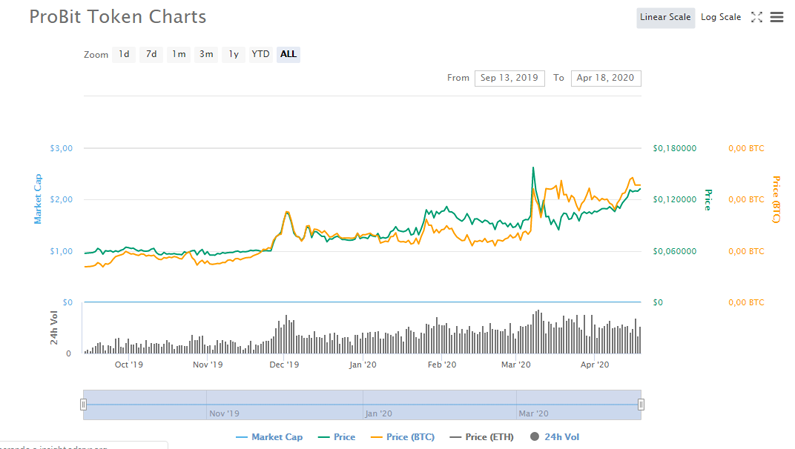This screenshot has width=795, height=449.
Task: Toggle fullscreen chart view
Action: pyautogui.click(x=756, y=17)
